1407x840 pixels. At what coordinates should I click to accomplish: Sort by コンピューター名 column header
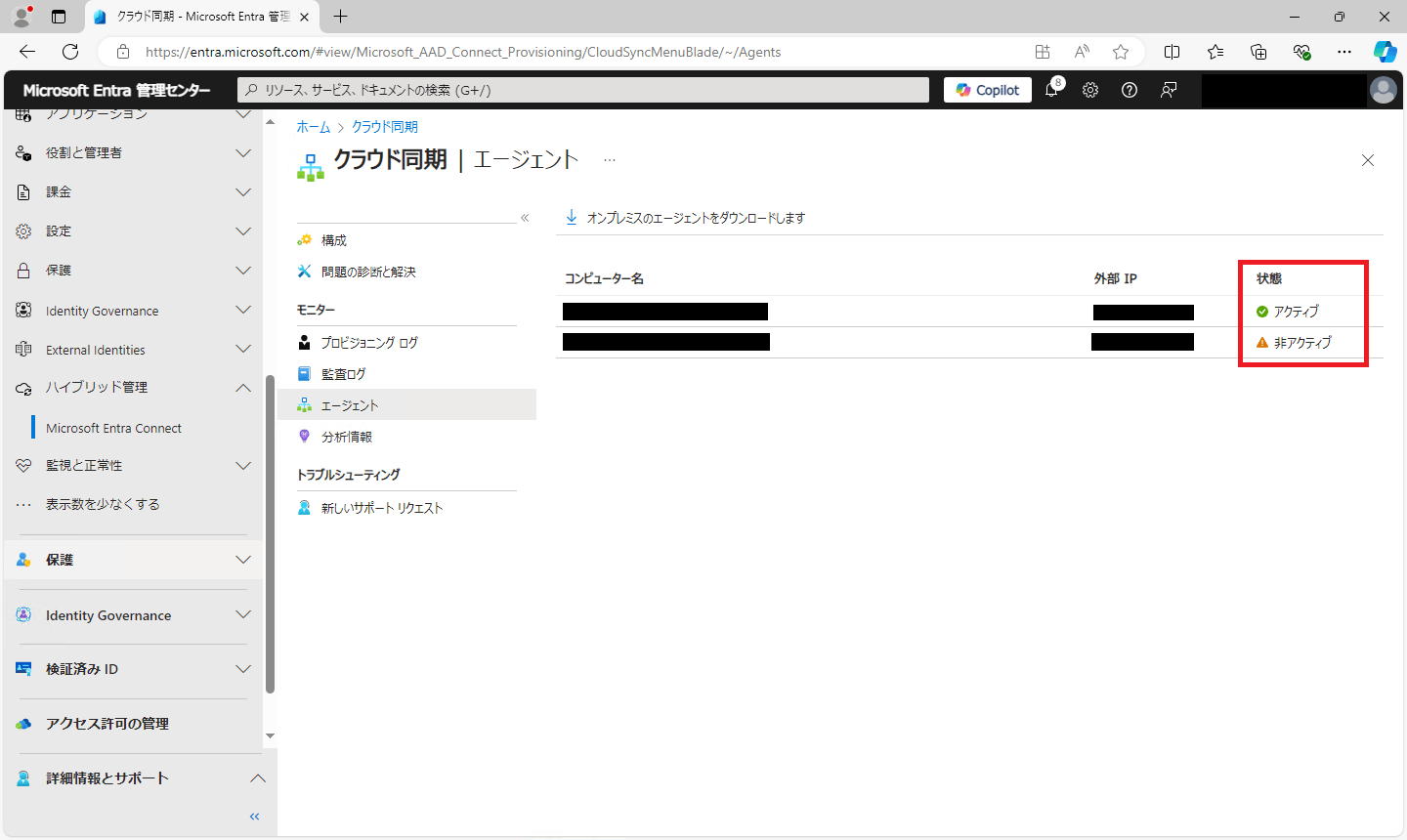pos(604,278)
